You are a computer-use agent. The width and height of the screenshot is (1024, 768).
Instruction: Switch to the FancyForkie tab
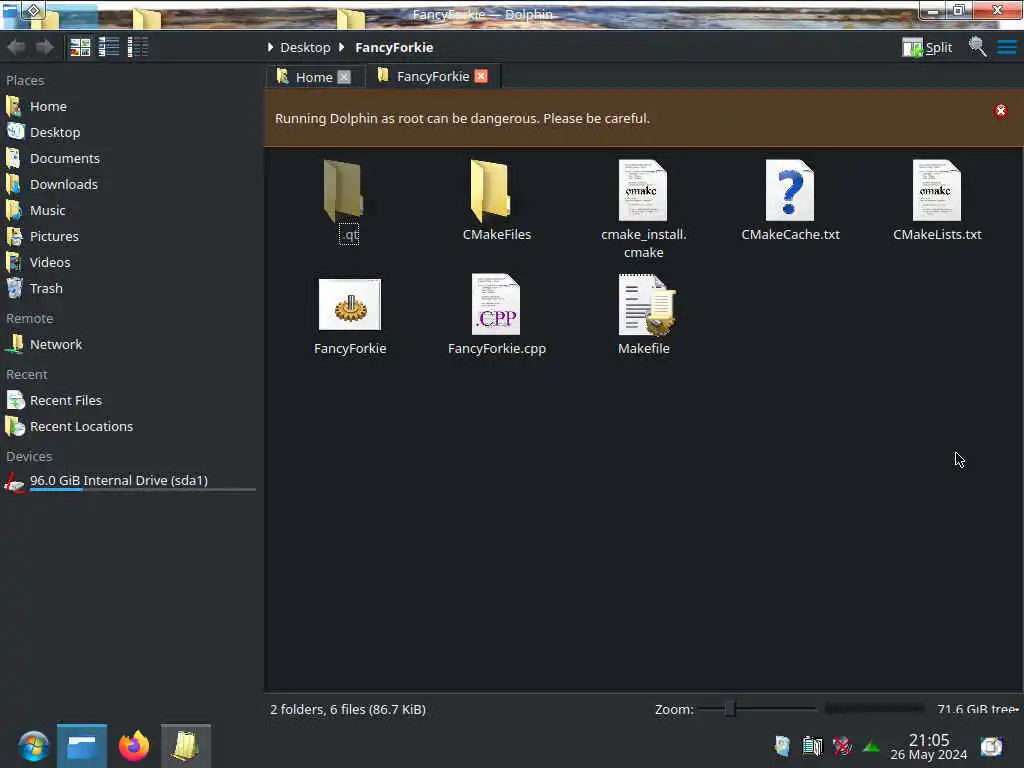point(432,76)
